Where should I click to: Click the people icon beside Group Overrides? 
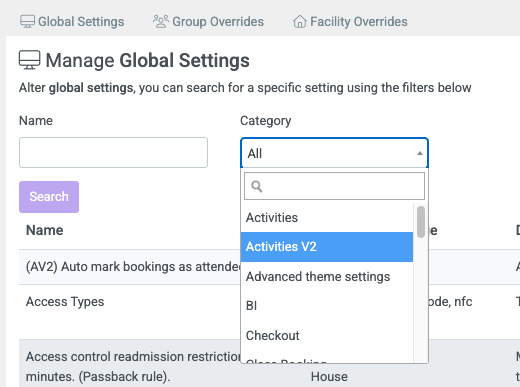(x=161, y=22)
